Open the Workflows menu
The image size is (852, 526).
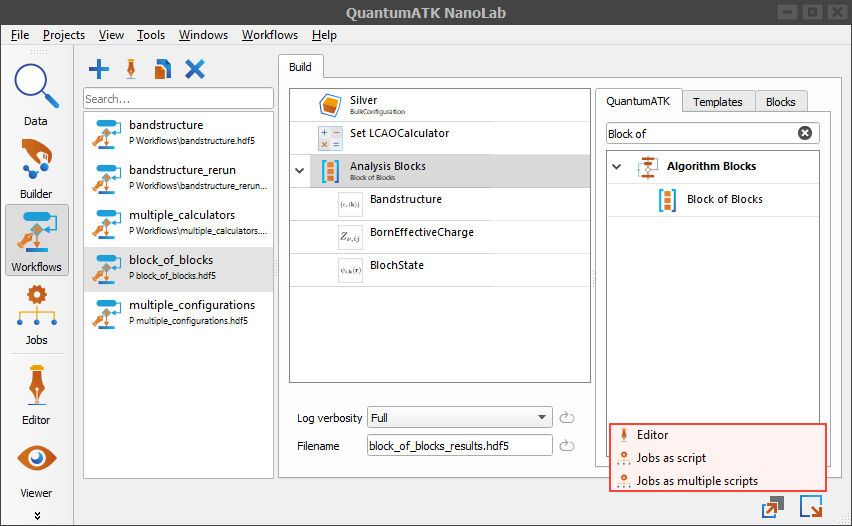[x=270, y=35]
